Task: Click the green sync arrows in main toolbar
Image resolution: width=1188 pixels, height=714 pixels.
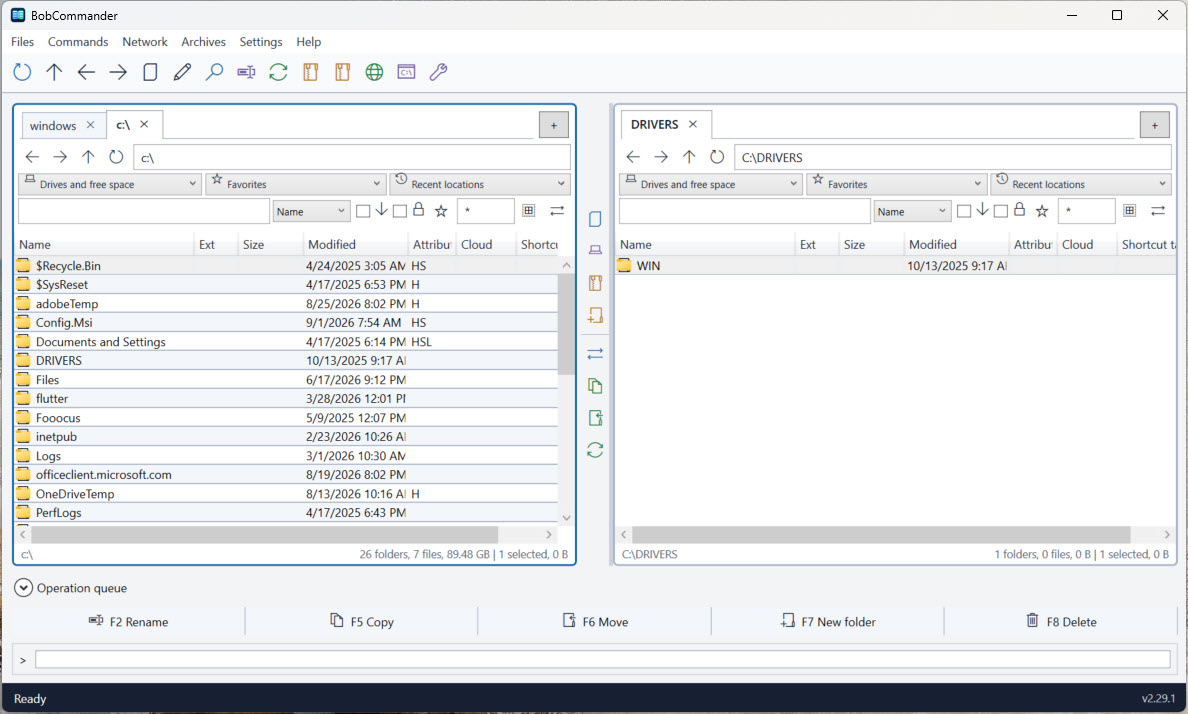Action: 278,72
